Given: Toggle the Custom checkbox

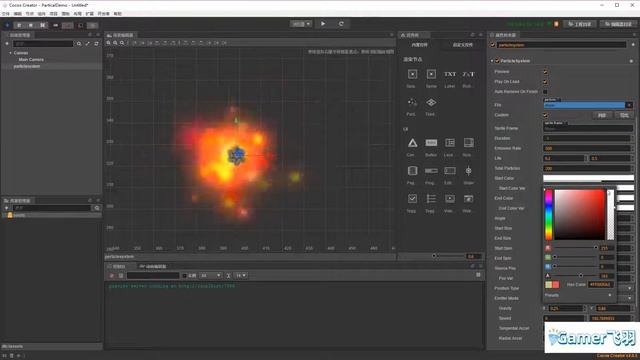Looking at the screenshot, I should click(545, 115).
